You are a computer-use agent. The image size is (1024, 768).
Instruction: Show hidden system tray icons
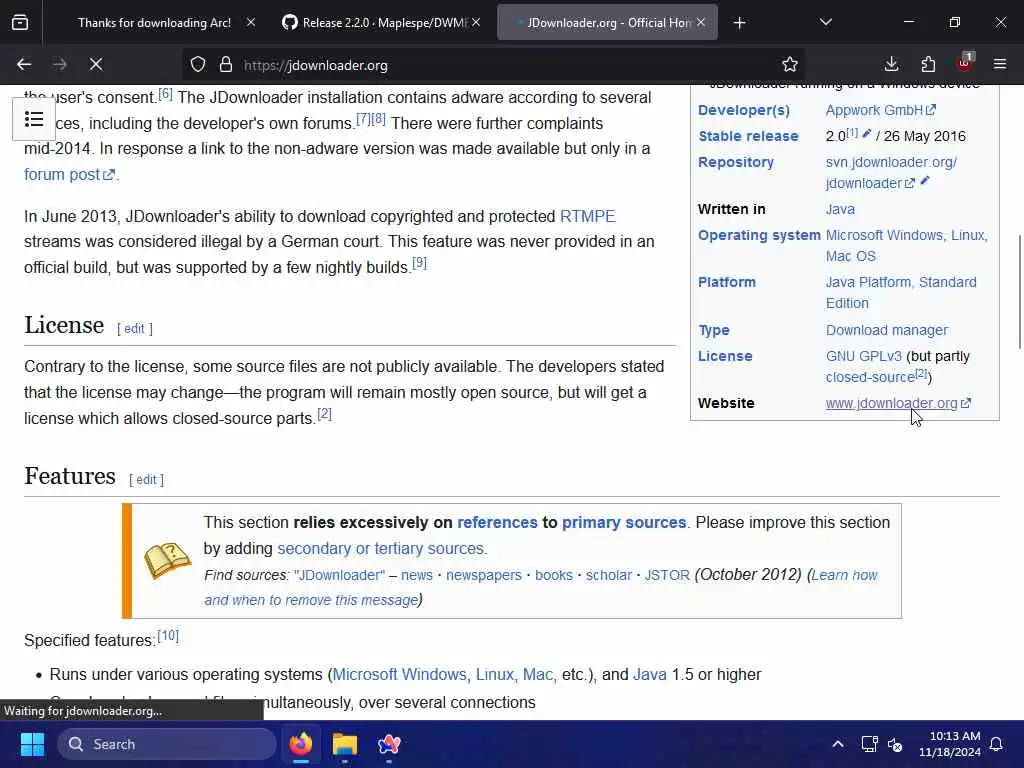point(838,744)
